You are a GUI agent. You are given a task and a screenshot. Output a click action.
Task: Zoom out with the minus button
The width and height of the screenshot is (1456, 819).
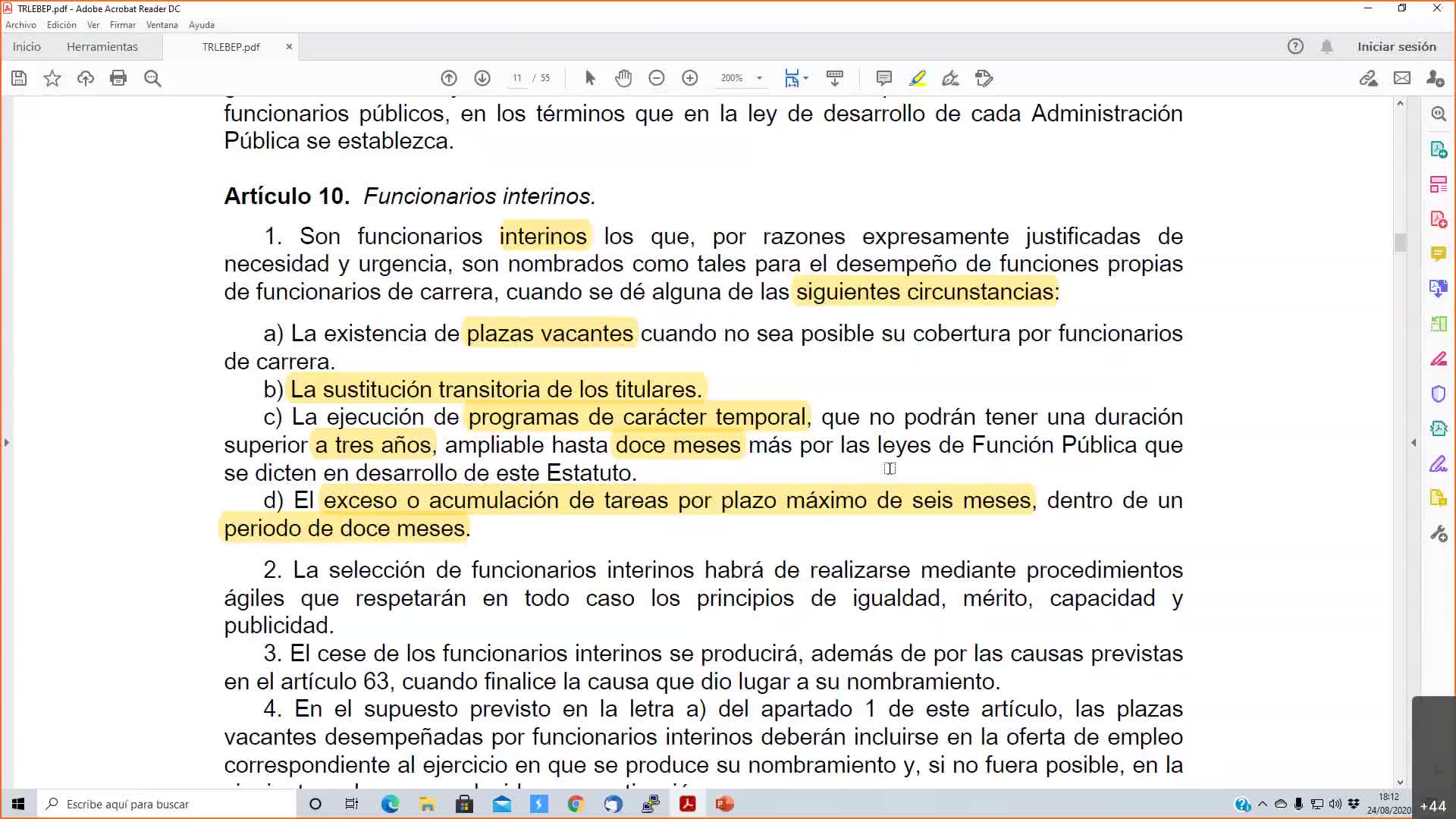click(657, 78)
